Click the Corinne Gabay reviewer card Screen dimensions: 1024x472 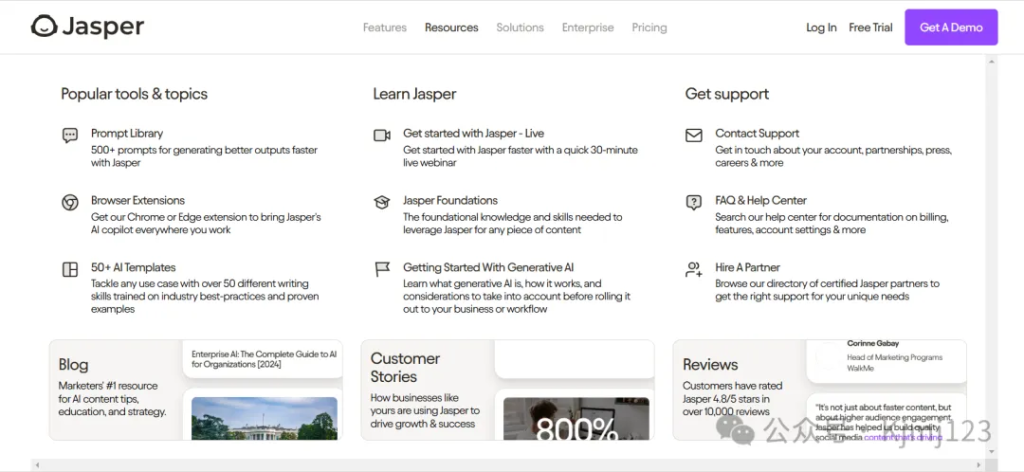point(887,361)
